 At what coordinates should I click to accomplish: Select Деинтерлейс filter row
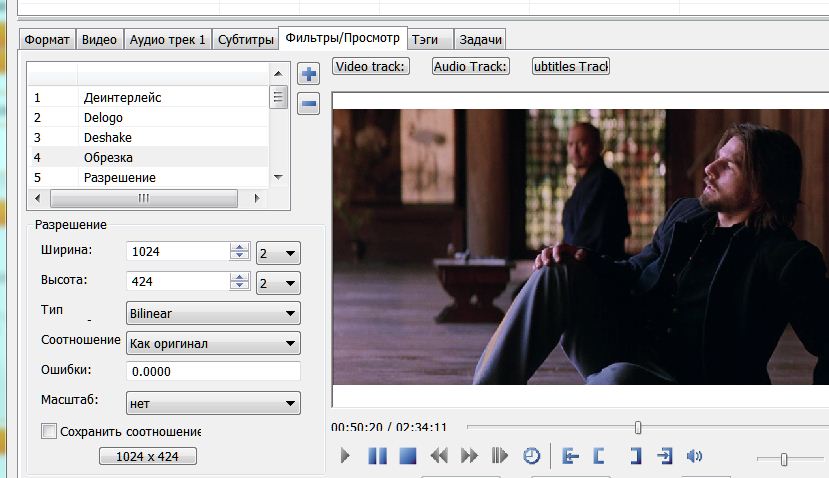tap(148, 97)
